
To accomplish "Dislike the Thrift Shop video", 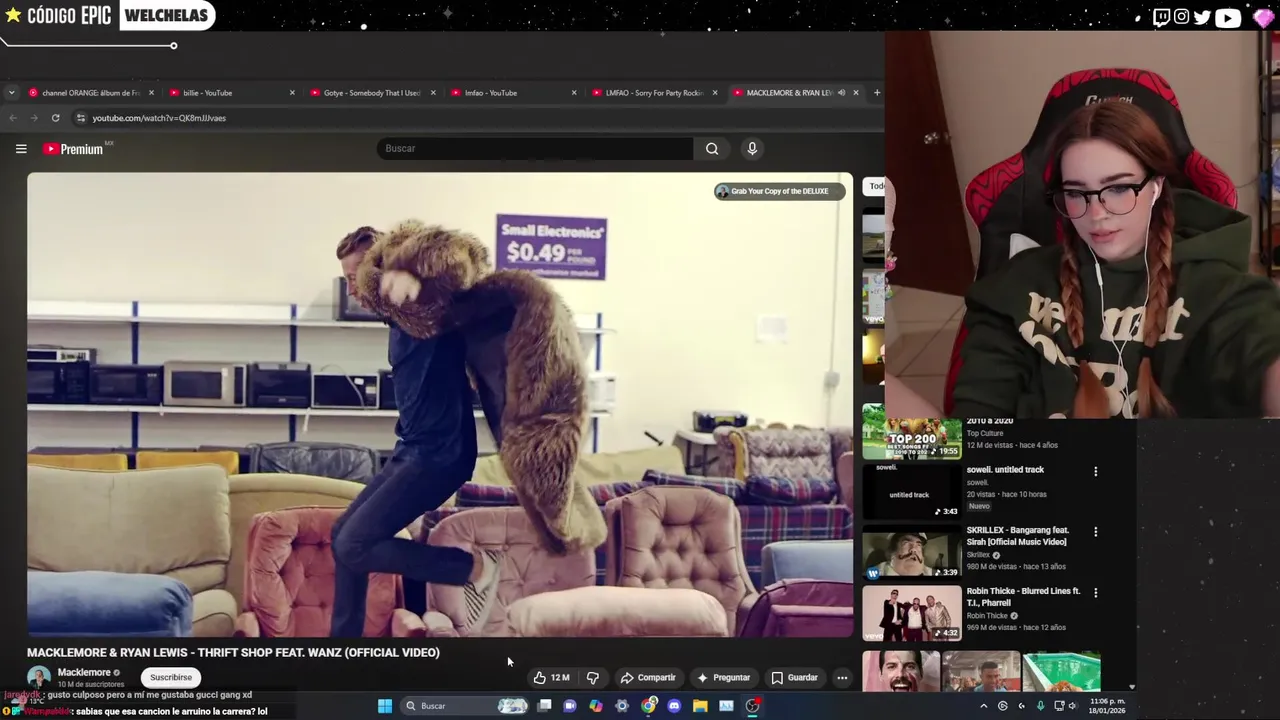I will 593,678.
